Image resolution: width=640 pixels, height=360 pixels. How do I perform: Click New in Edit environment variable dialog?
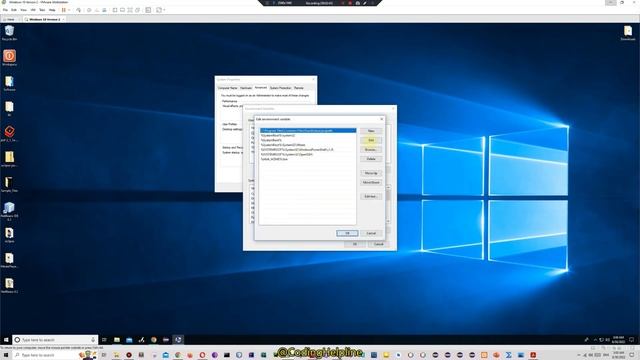click(x=371, y=131)
